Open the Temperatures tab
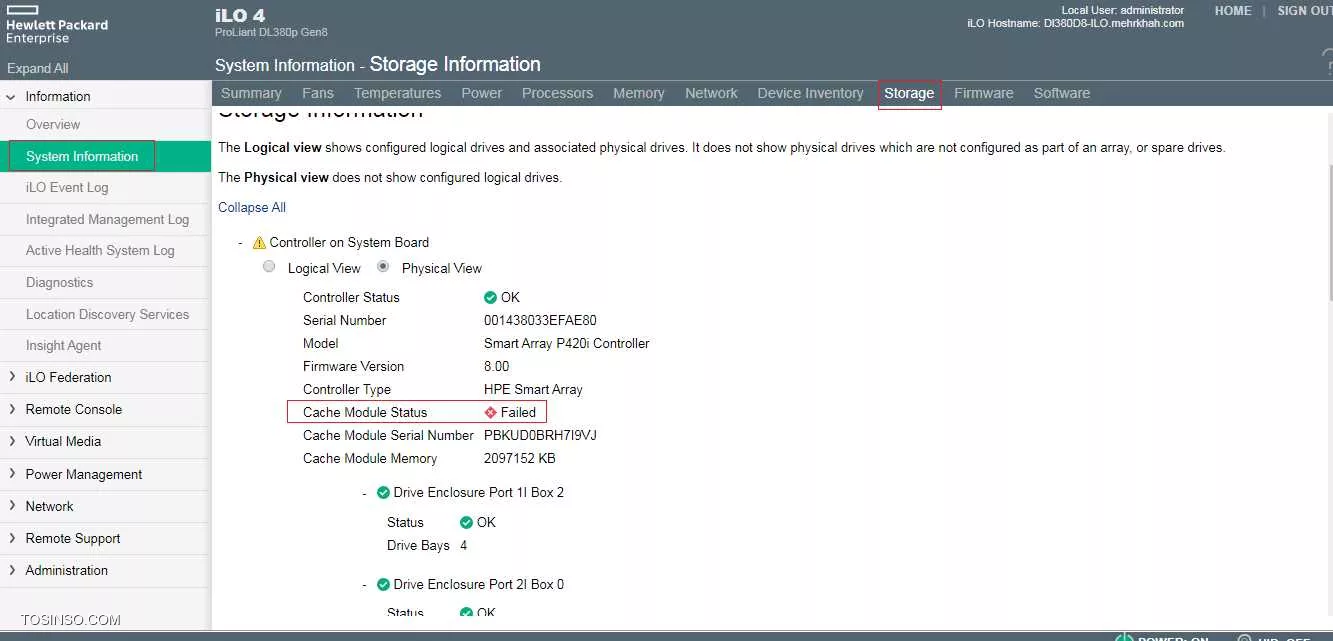The width and height of the screenshot is (1333, 641). tap(397, 93)
